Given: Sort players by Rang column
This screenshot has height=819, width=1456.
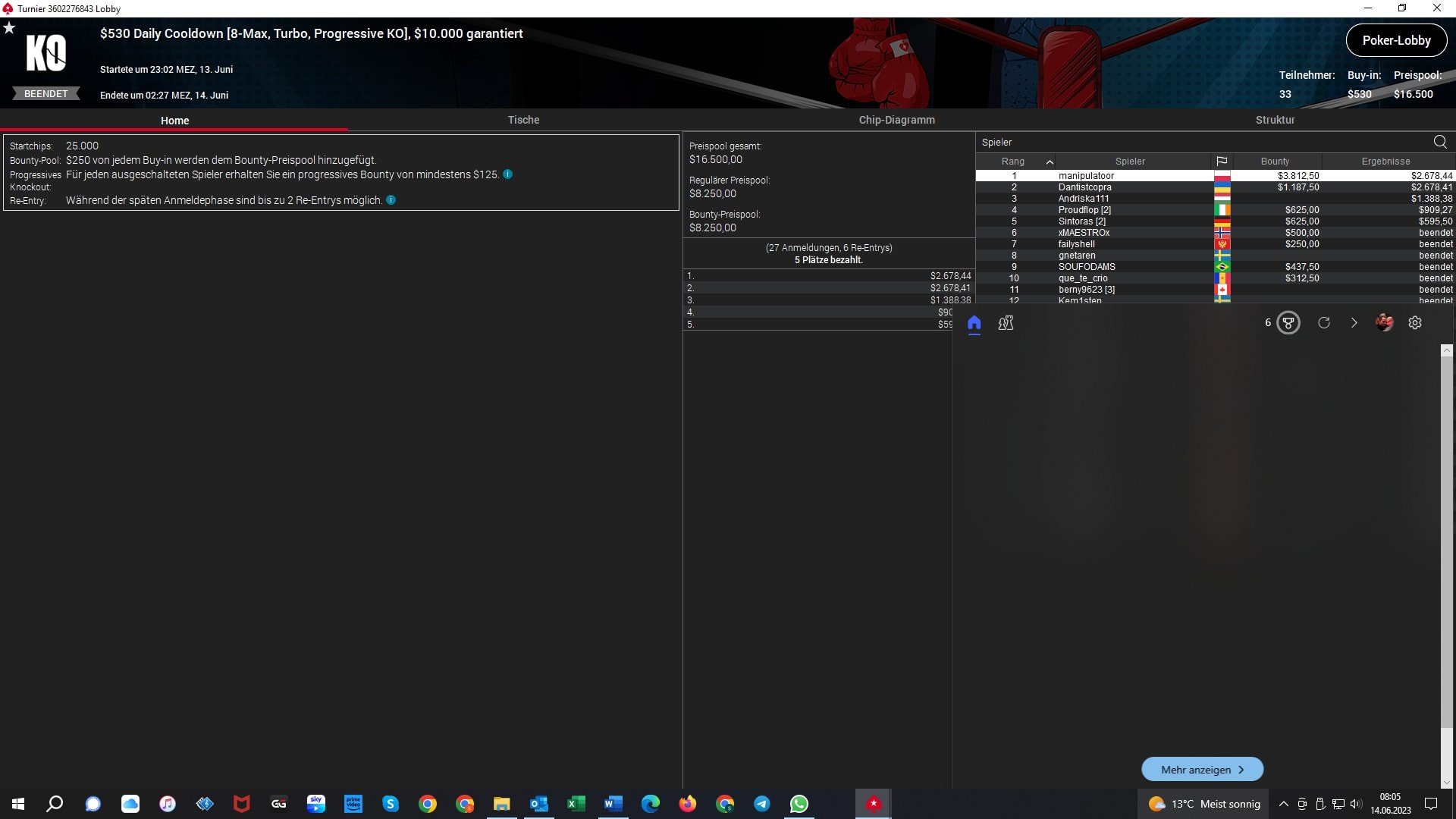Looking at the screenshot, I should tap(1013, 162).
